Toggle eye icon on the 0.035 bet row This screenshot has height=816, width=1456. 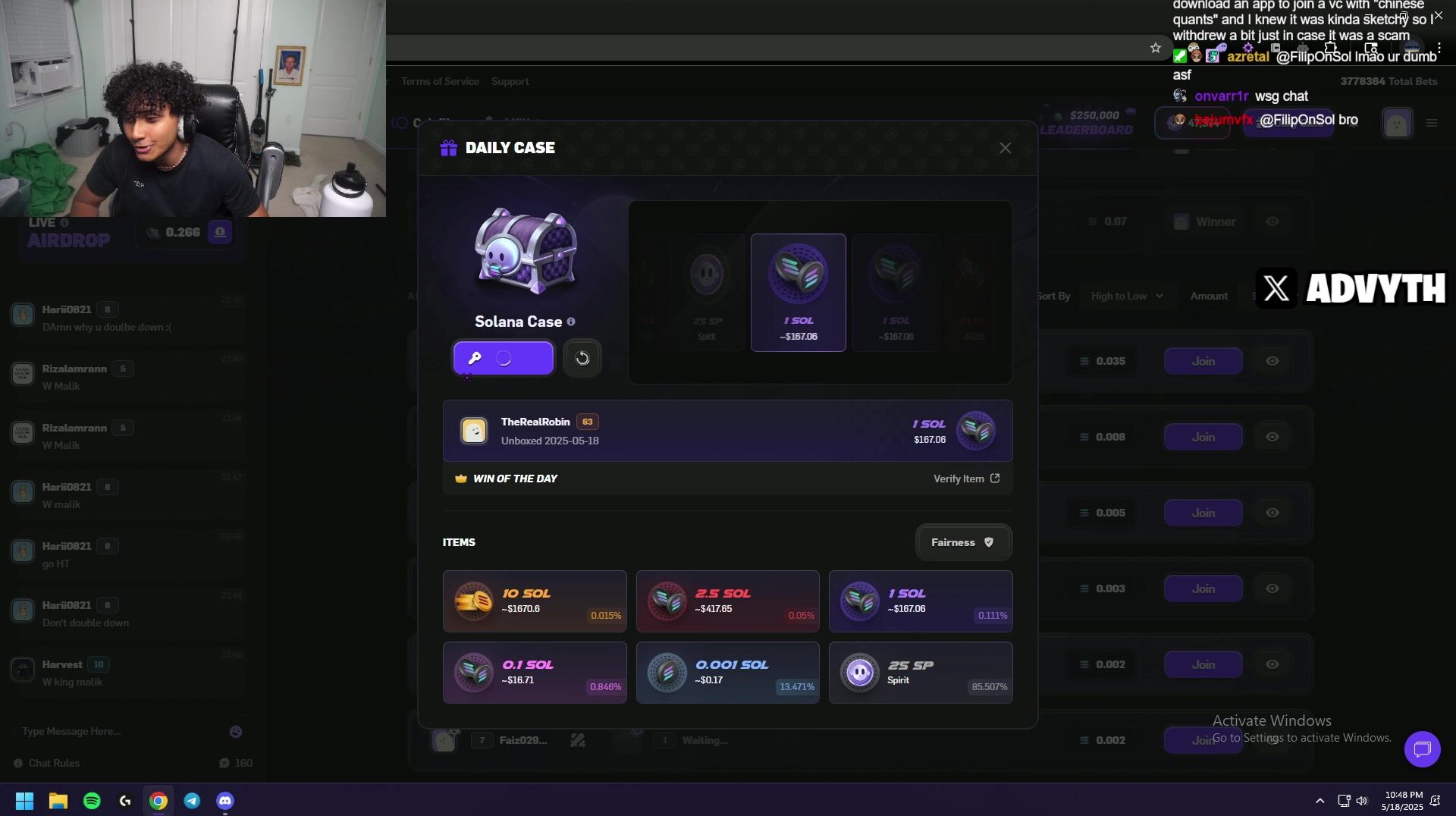pos(1272,361)
